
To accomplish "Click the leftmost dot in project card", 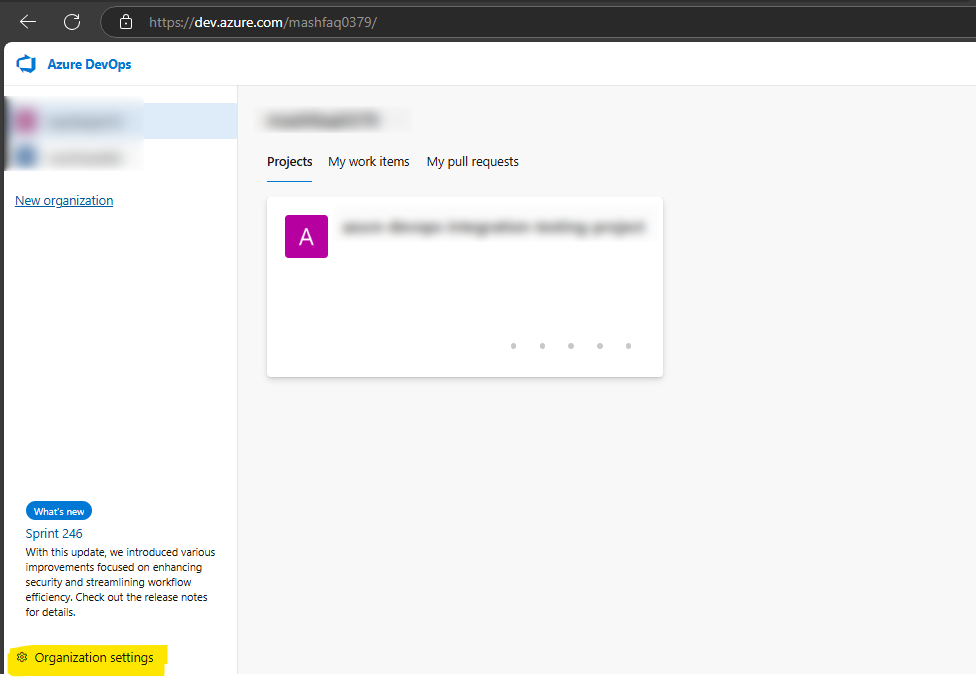I will (513, 346).
